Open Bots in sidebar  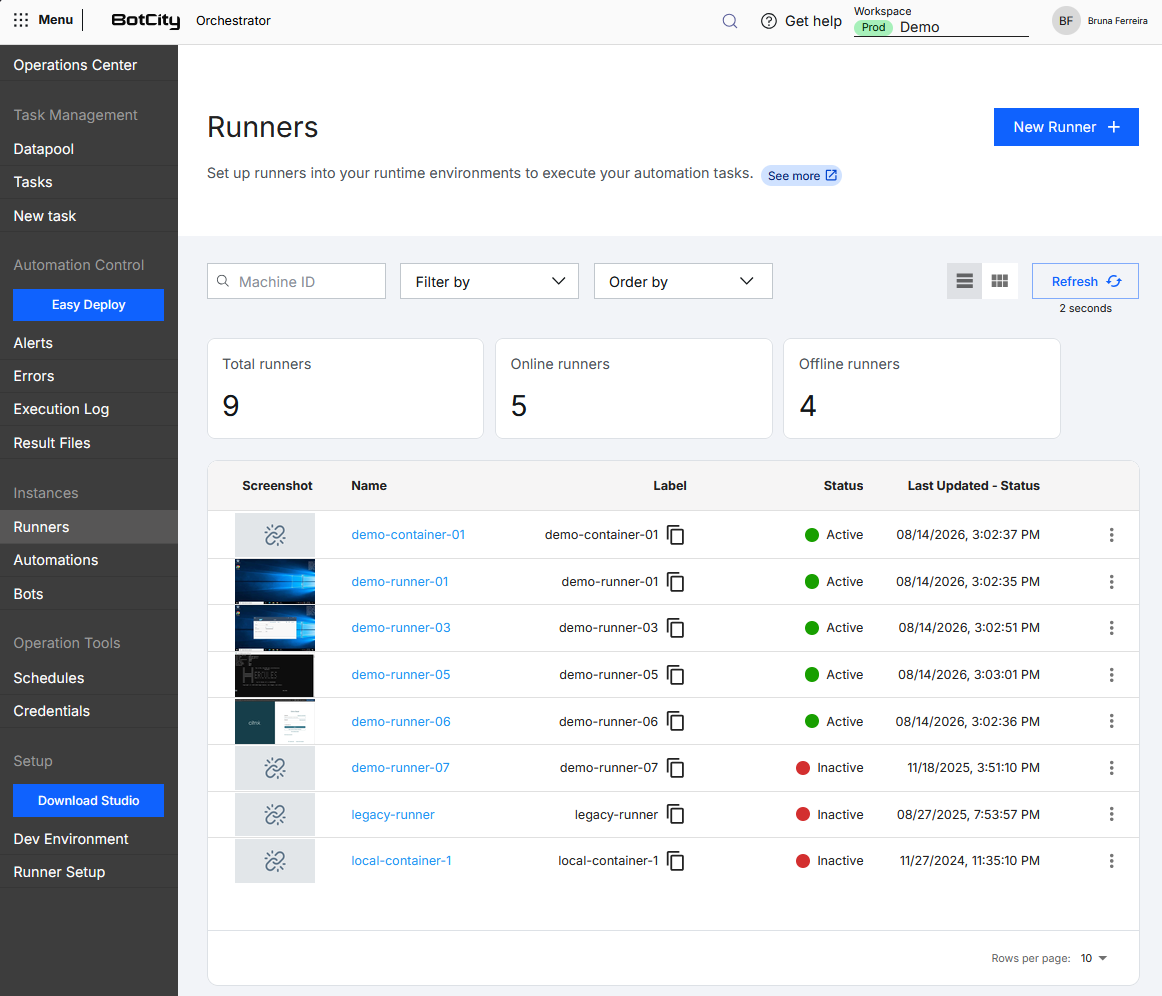coord(28,594)
